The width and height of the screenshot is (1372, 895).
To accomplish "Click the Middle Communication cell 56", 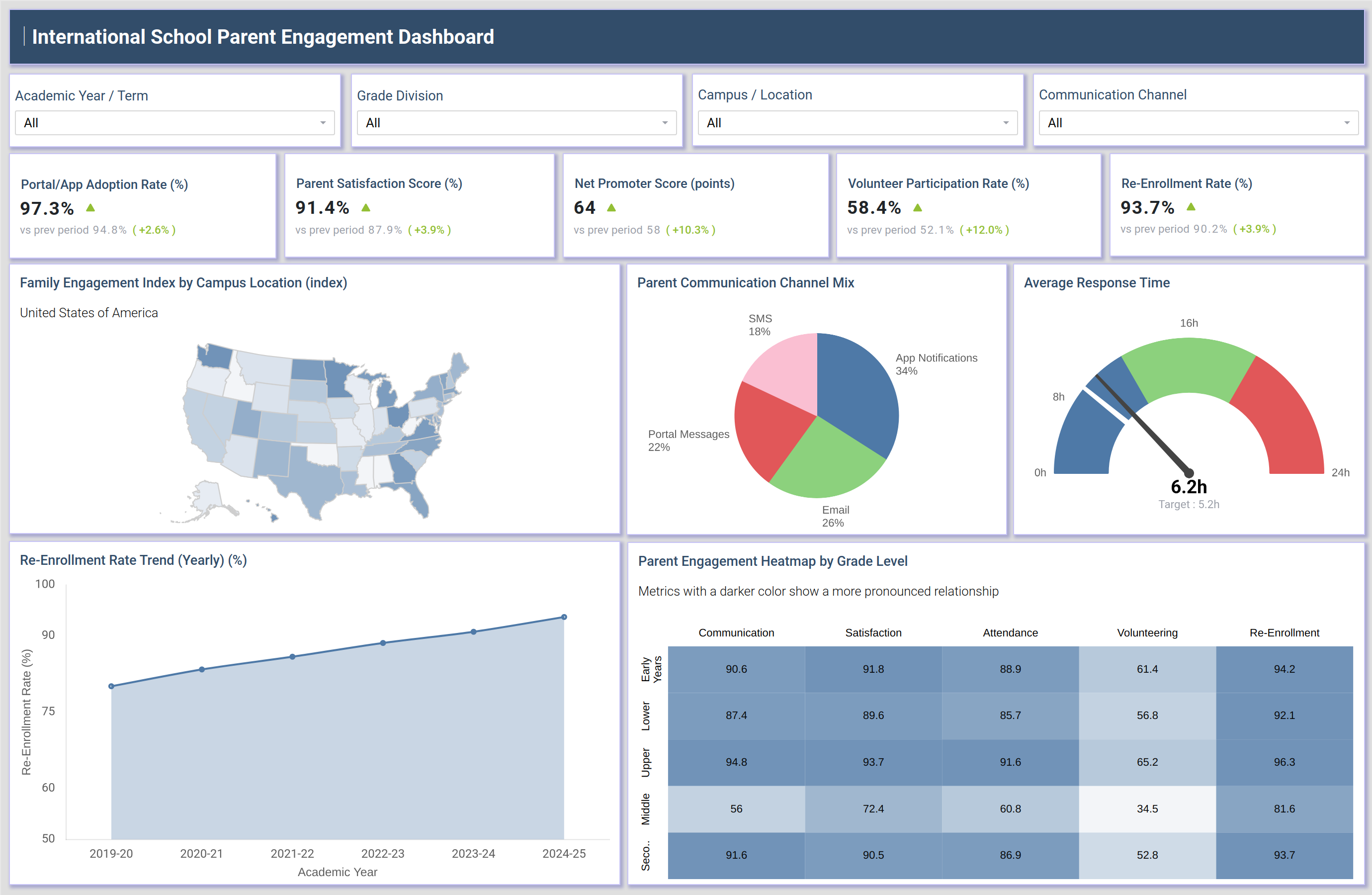I will pos(736,808).
